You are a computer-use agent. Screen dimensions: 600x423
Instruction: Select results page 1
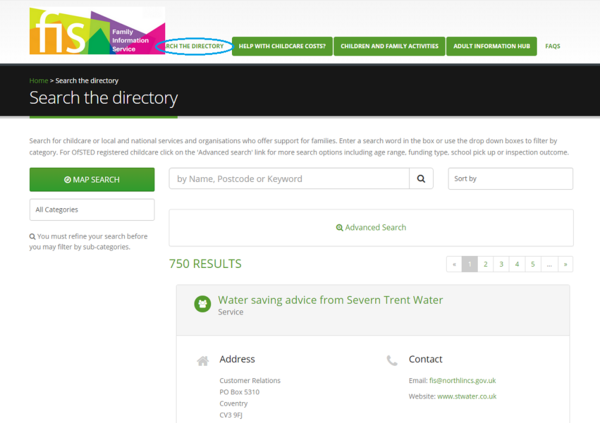[470, 264]
